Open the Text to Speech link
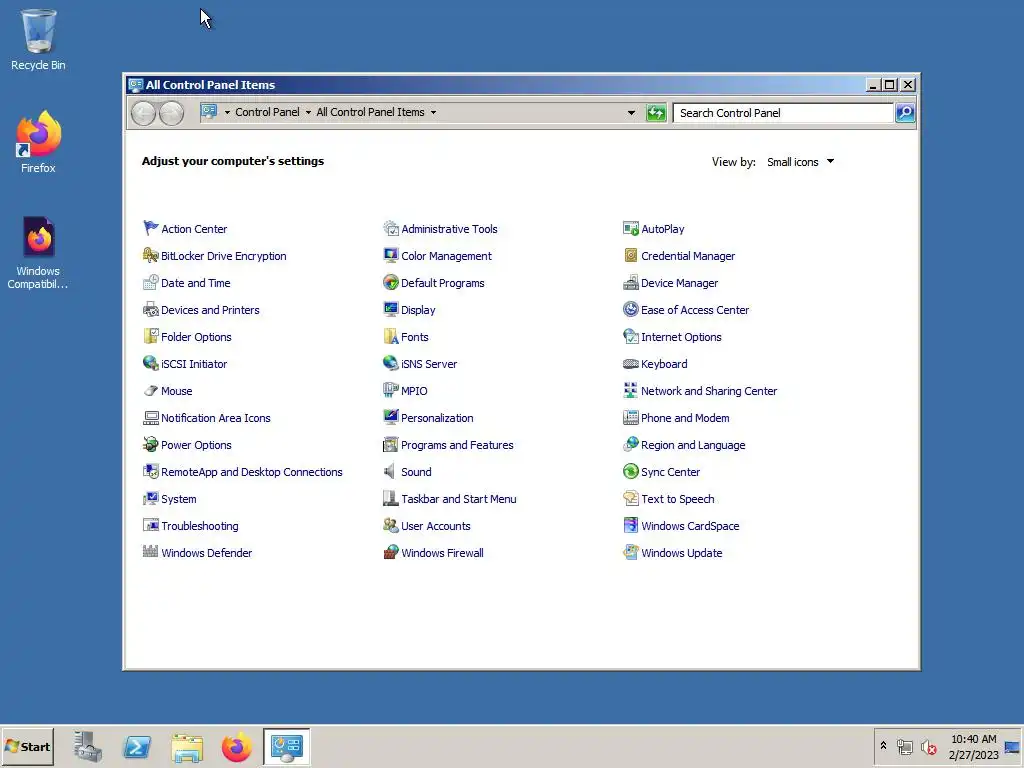This screenshot has height=768, width=1024. click(677, 499)
